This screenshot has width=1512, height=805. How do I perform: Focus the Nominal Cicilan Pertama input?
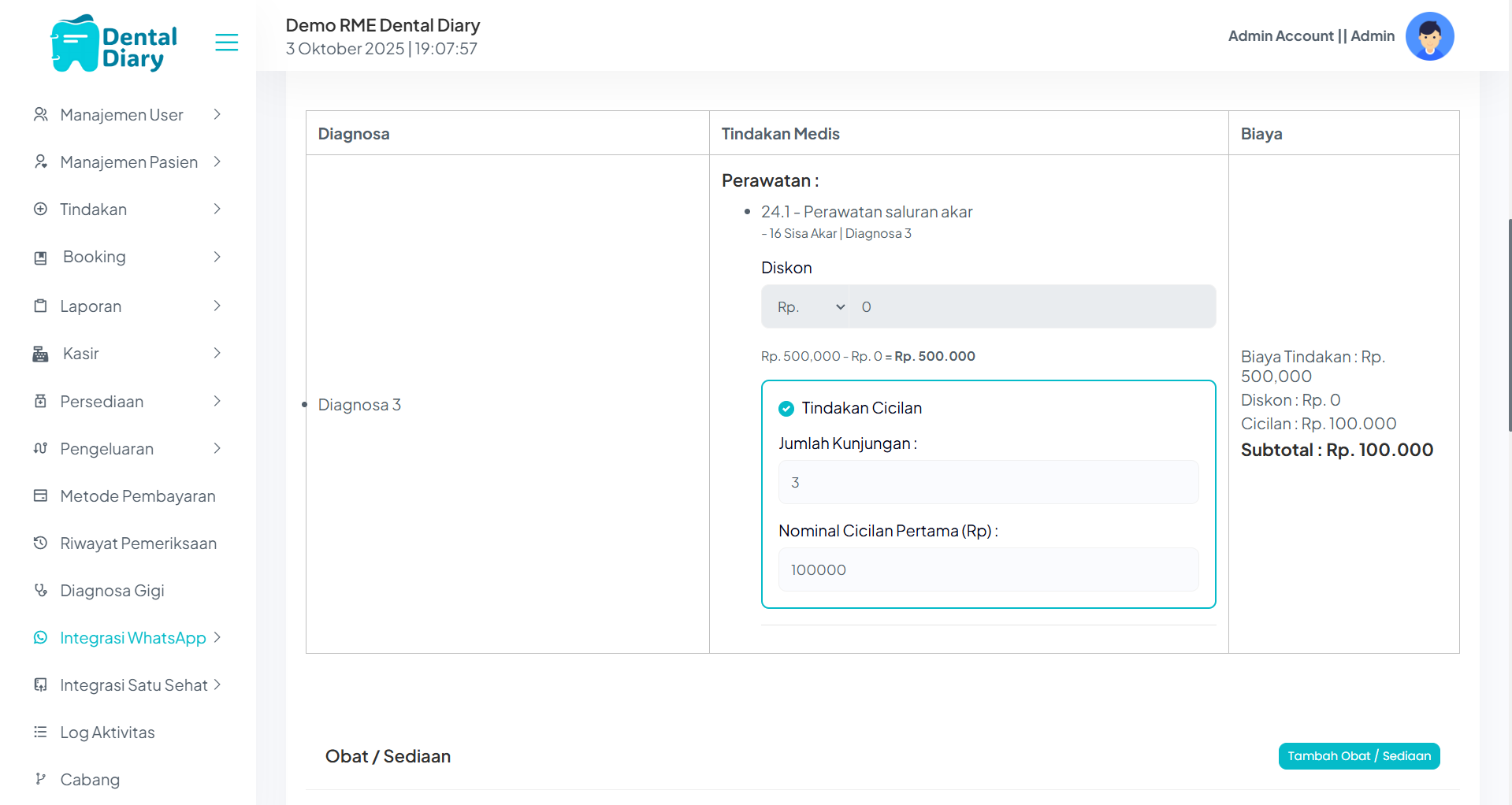988,569
